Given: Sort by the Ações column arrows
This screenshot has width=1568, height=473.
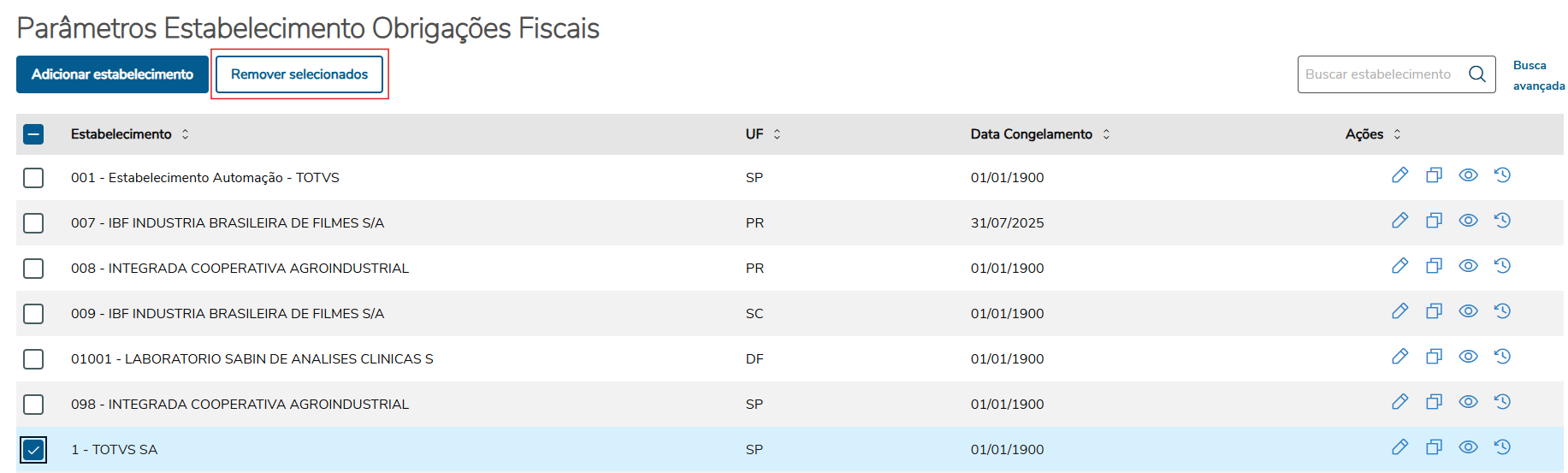Looking at the screenshot, I should coord(1397,134).
